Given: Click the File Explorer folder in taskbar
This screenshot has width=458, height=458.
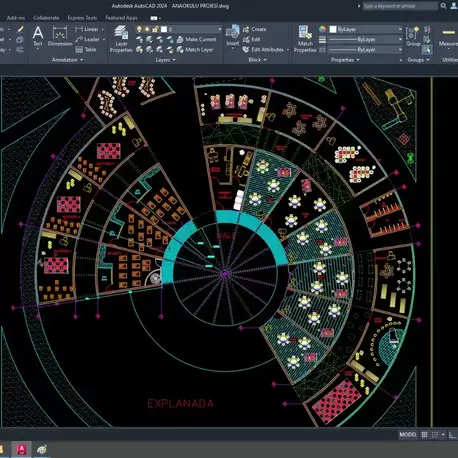Looking at the screenshot, I should tap(1, 449).
